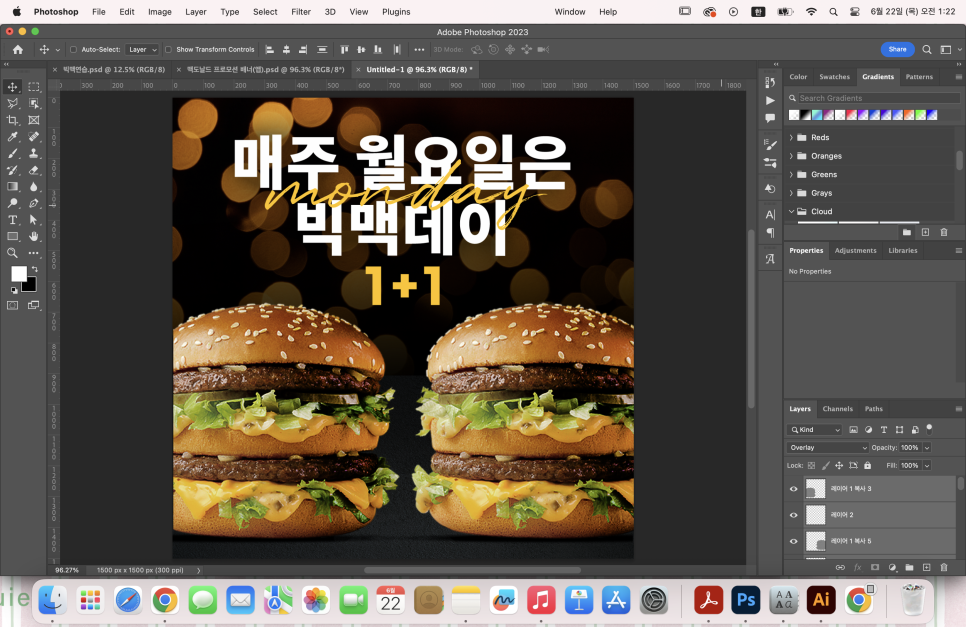Toggle layer filtering on/off switch
The image size is (966, 627).
tap(929, 429)
